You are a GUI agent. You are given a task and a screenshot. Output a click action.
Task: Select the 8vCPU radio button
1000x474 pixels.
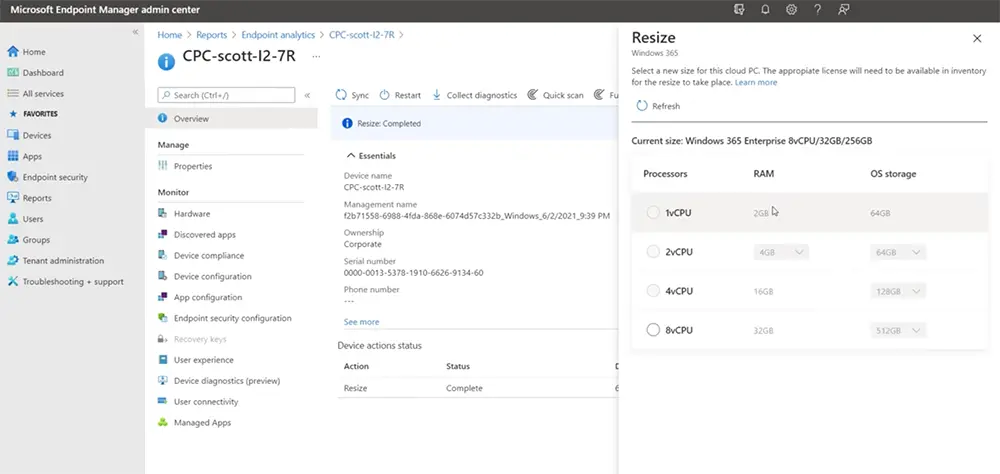(652, 330)
